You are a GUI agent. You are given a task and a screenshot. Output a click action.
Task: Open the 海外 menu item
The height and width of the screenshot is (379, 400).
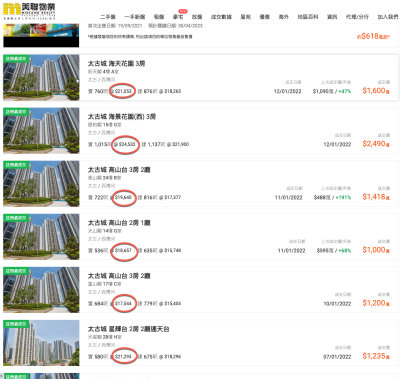point(283,17)
